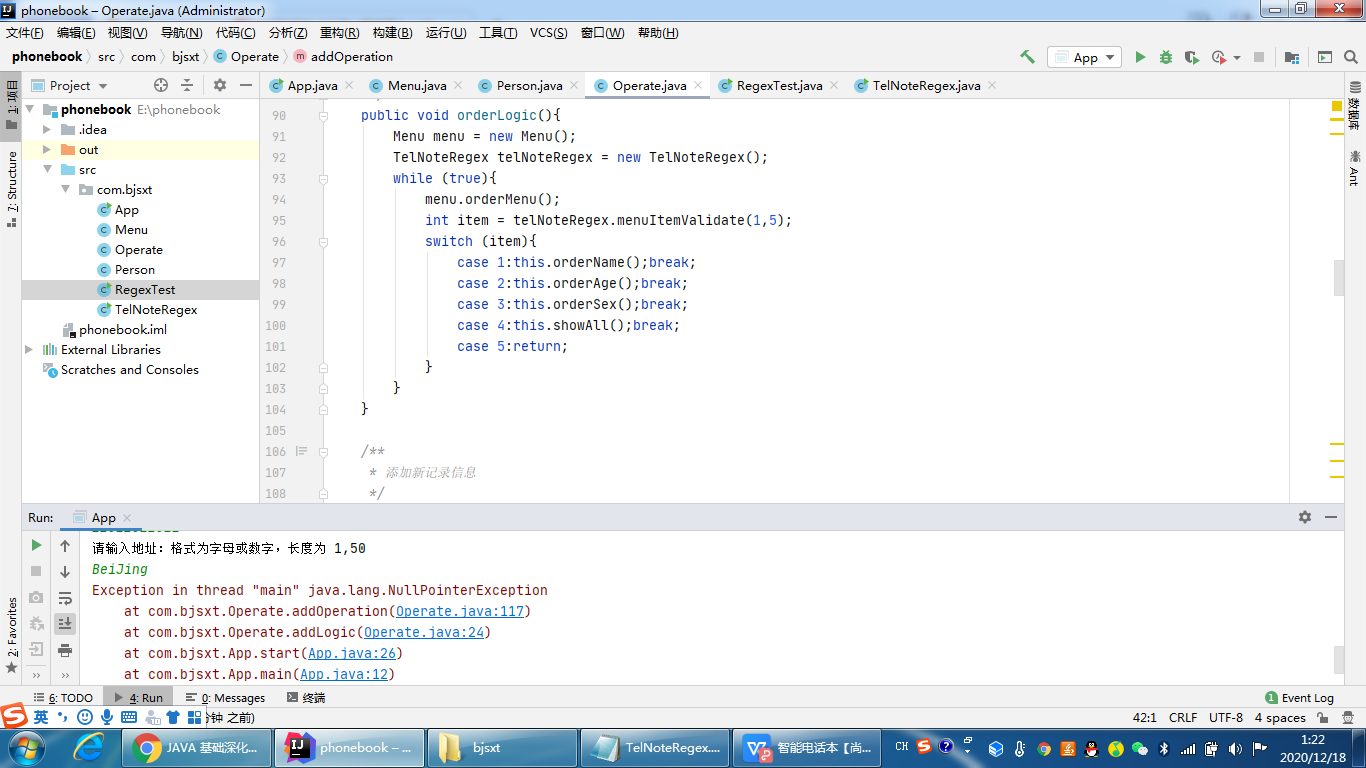1366x768 pixels.
Task: Open the VCS menu
Action: [x=548, y=32]
